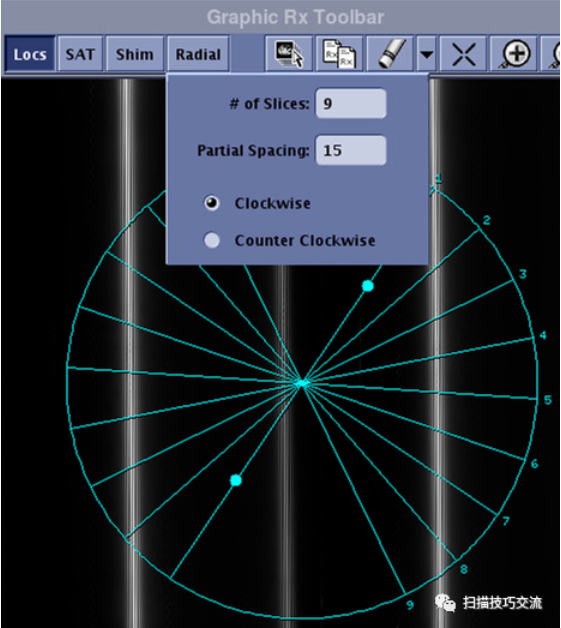Click the # of Slices input field

[x=351, y=104]
